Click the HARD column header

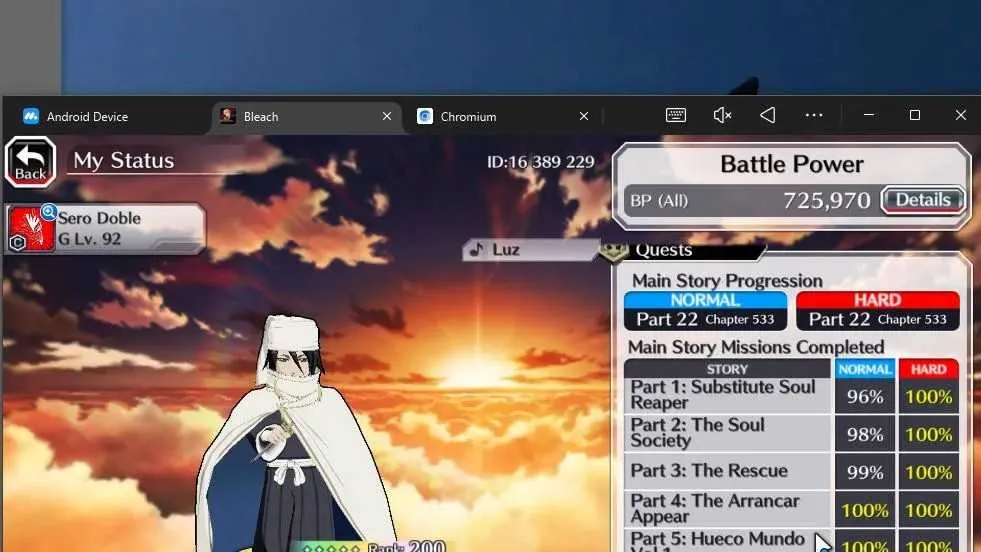tap(928, 369)
